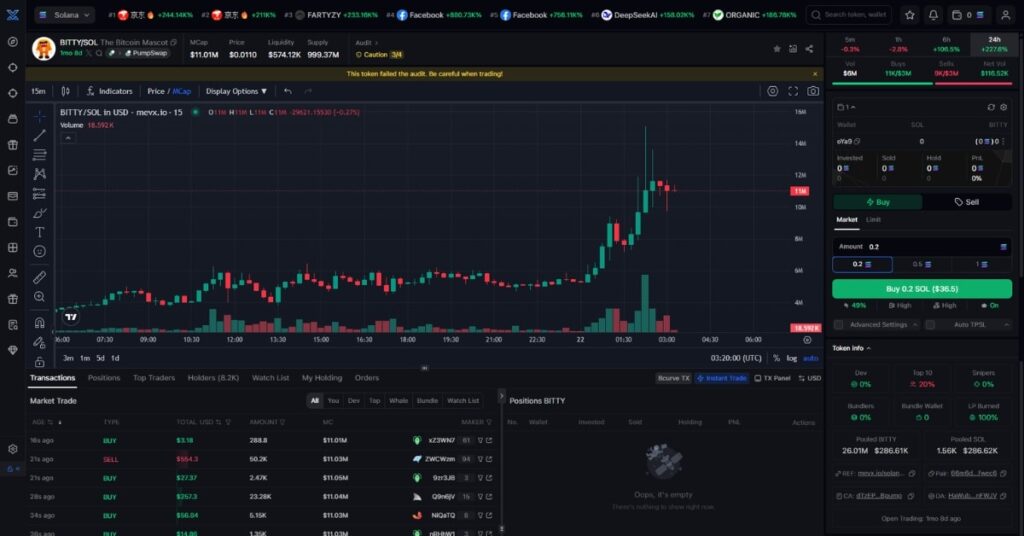Viewport: 1024px width, 536px height.
Task: Open the My Holding tab
Action: coord(322,378)
